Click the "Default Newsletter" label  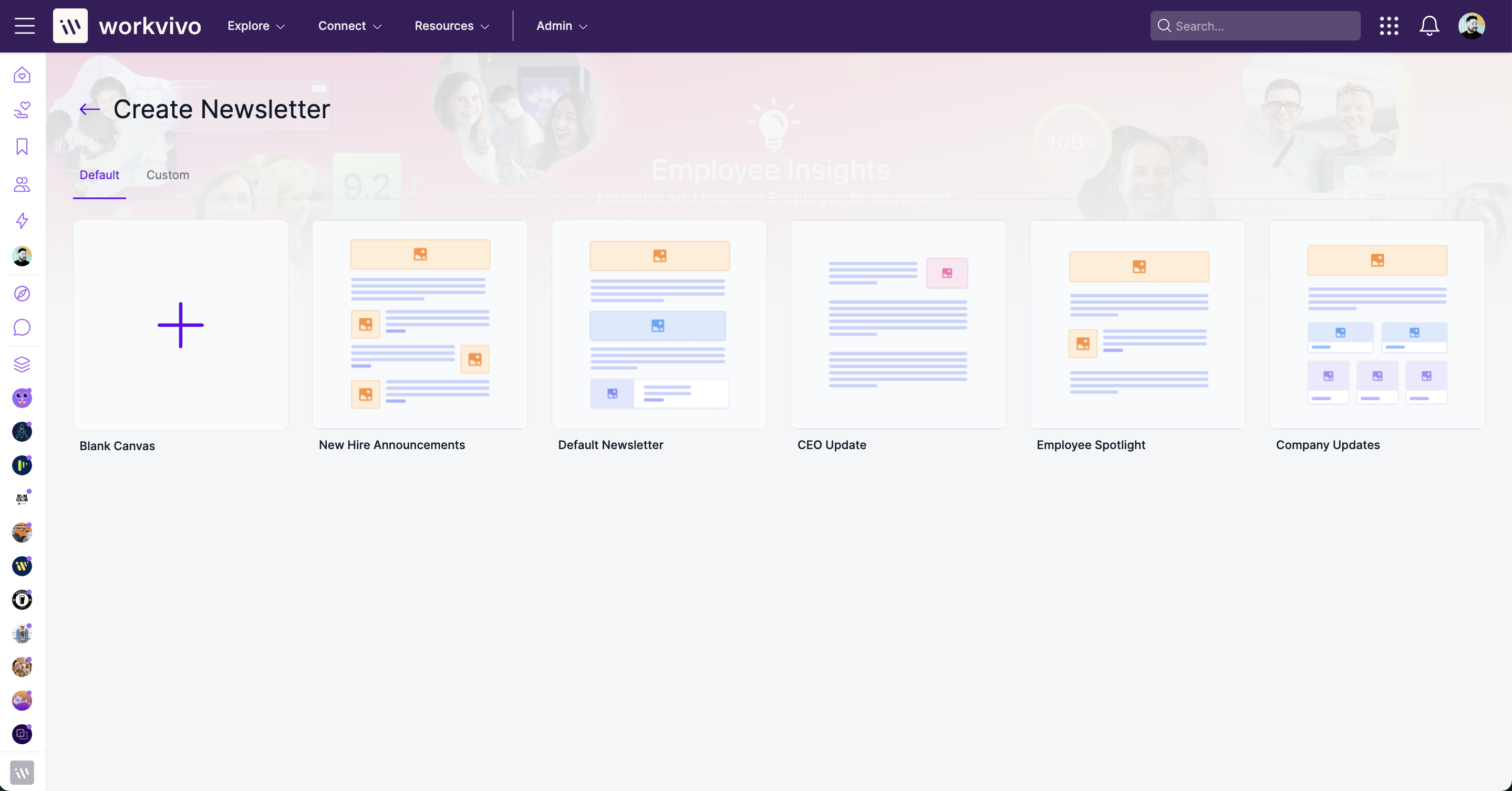tap(610, 445)
